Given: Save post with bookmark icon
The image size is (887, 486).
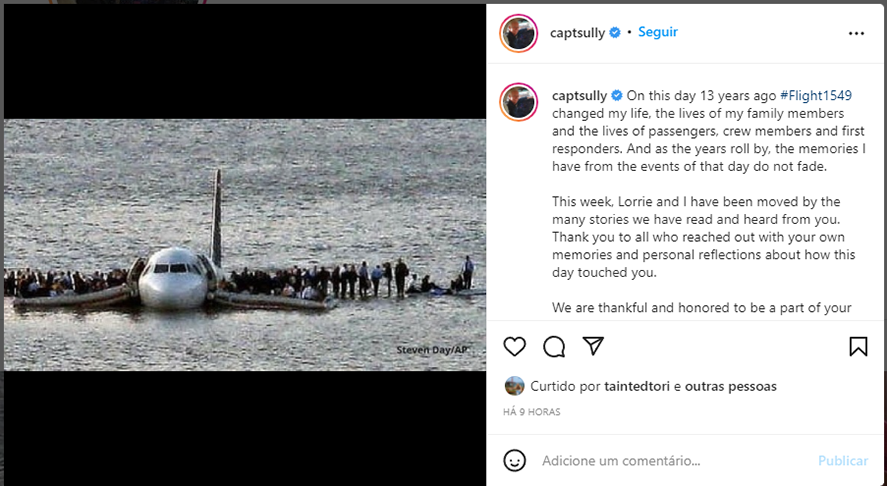Looking at the screenshot, I should coord(858,347).
